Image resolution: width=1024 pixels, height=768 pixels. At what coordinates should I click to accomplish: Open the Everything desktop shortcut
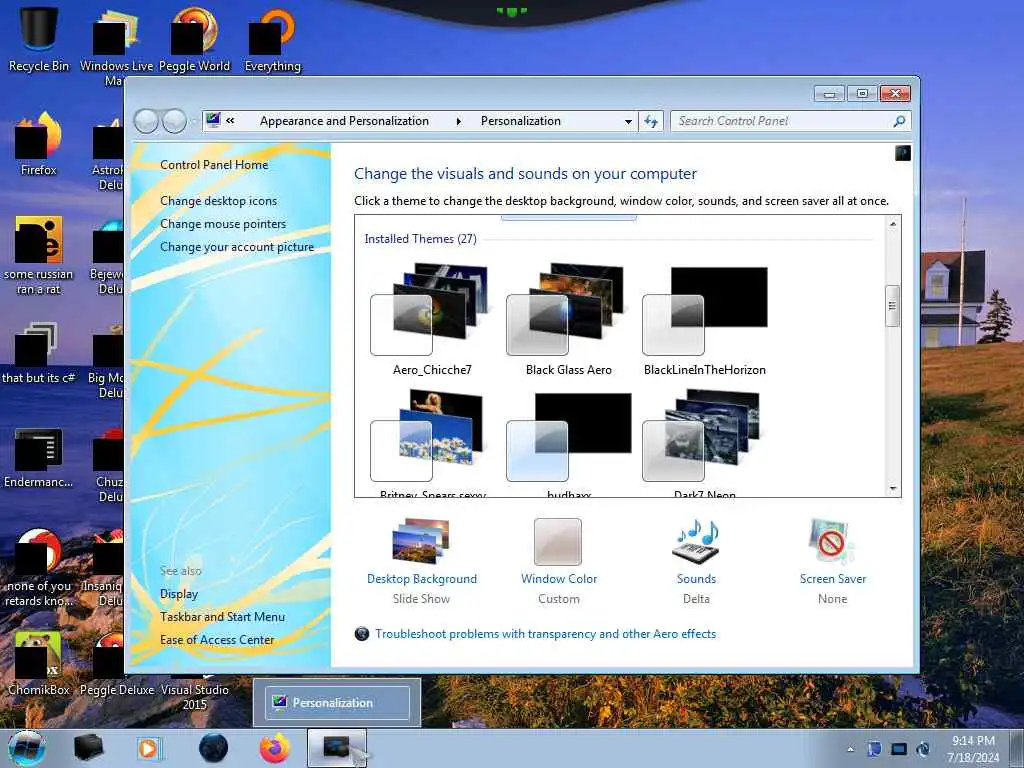[x=272, y=38]
